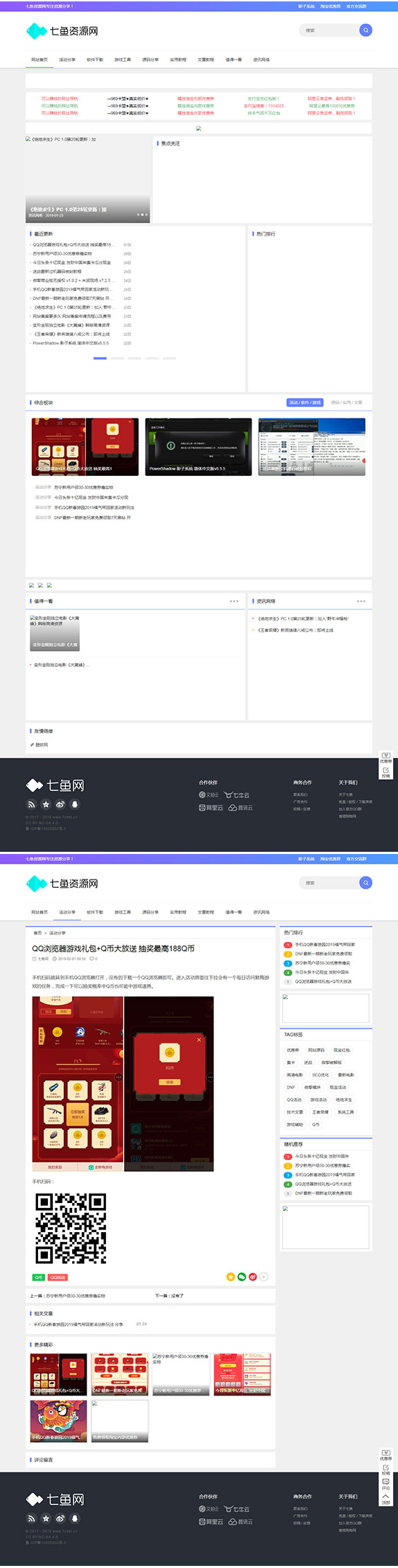The width and height of the screenshot is (398, 1568).
Task: Click the search magnifier button in the homepage header
Action: point(365,30)
